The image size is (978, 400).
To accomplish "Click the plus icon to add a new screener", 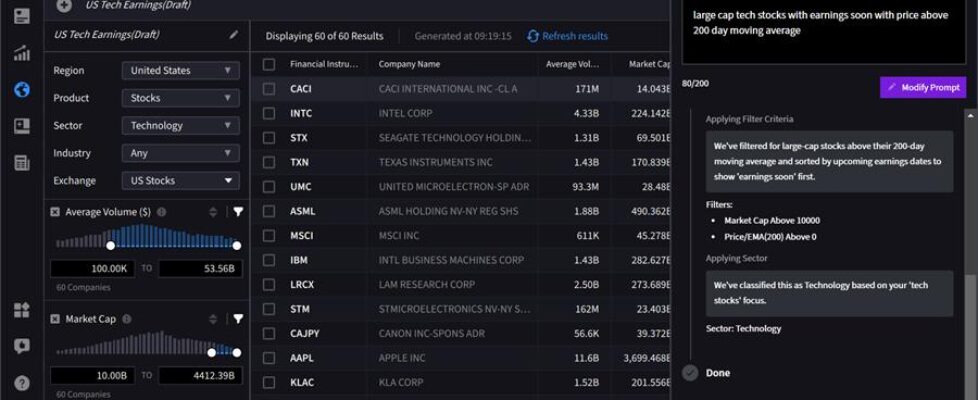I will pyautogui.click(x=64, y=5).
